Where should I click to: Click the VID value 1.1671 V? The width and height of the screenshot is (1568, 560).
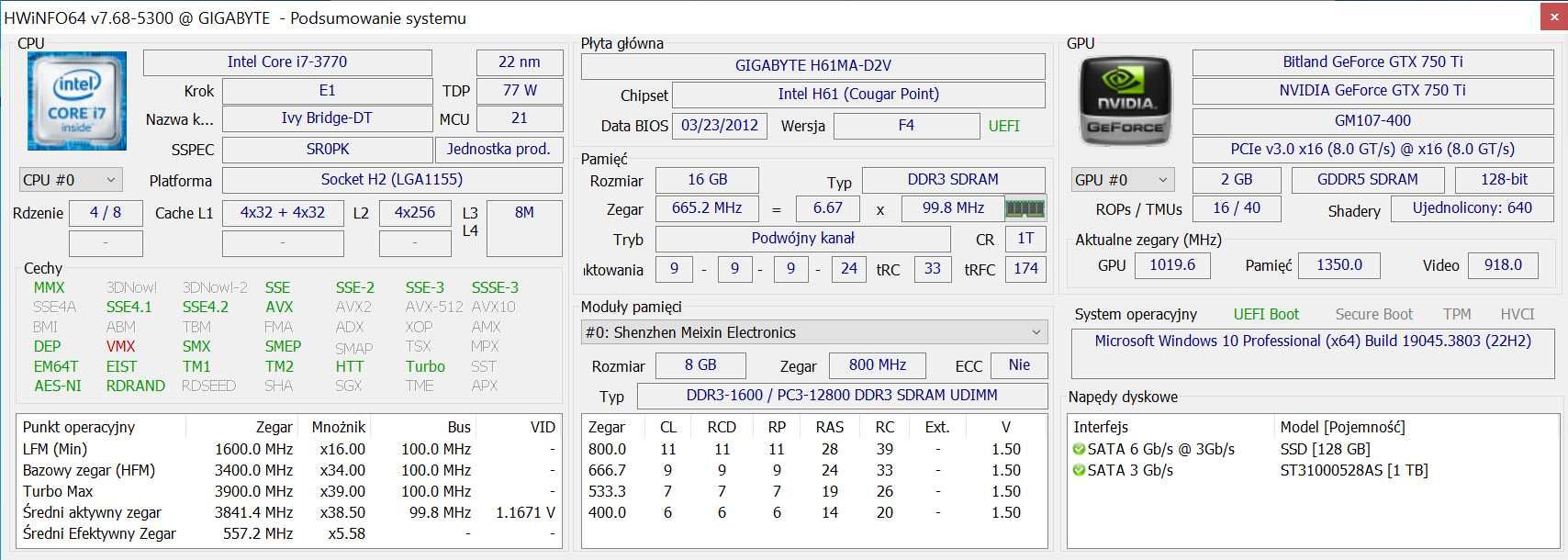[x=525, y=513]
